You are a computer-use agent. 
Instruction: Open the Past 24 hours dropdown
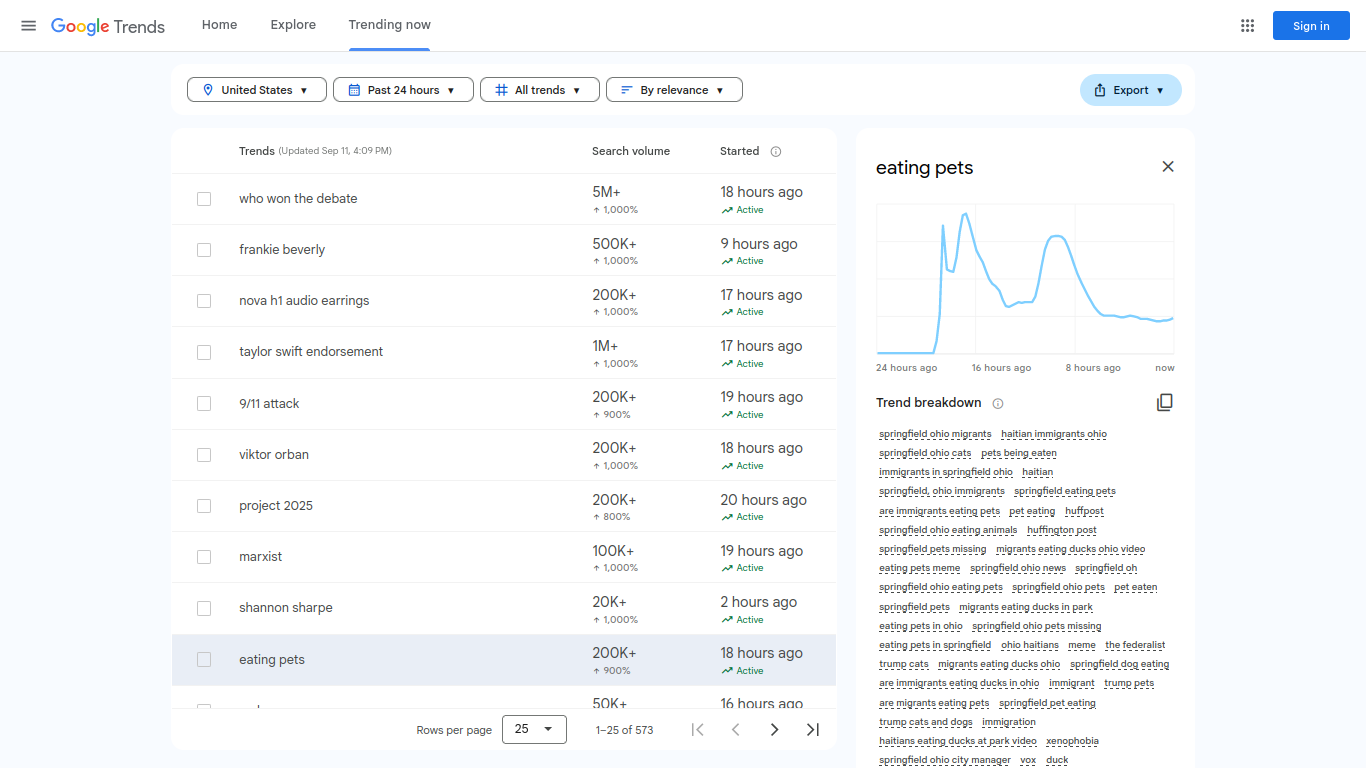point(403,90)
